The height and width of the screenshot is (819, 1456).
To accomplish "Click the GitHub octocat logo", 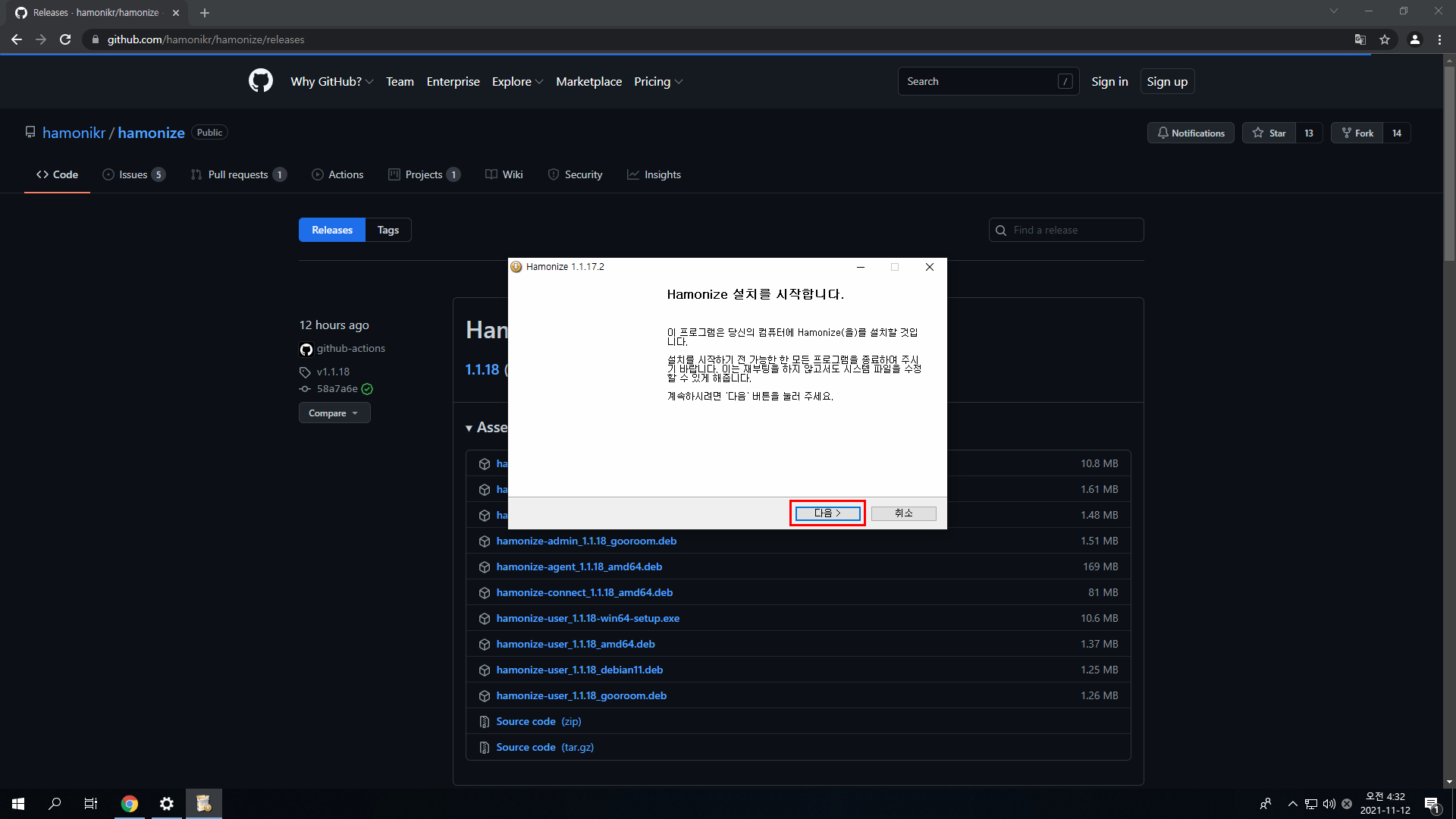I will tap(261, 81).
